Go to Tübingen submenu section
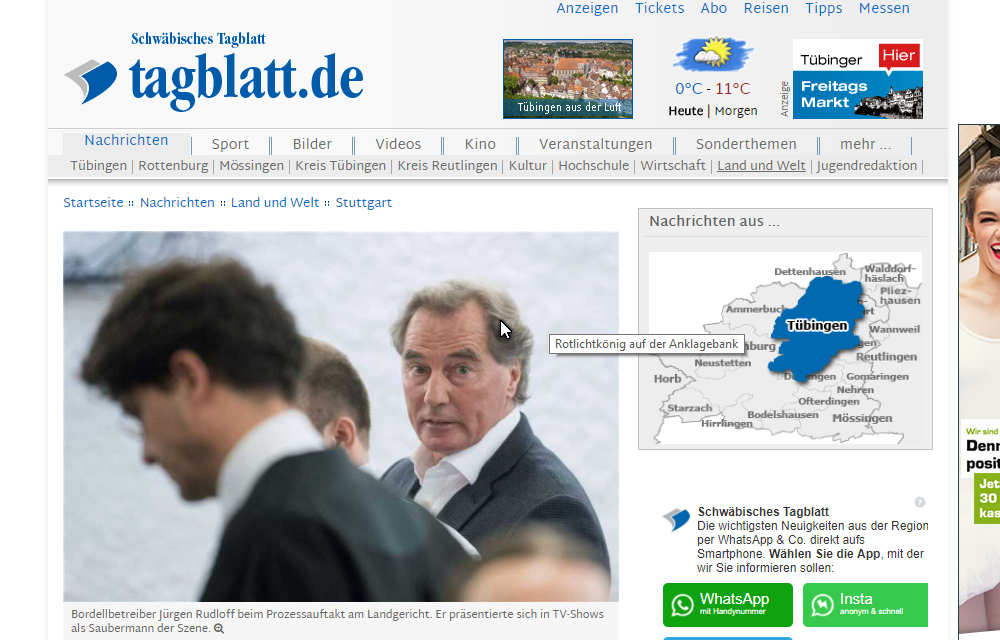The image size is (1000, 640). tap(98, 166)
